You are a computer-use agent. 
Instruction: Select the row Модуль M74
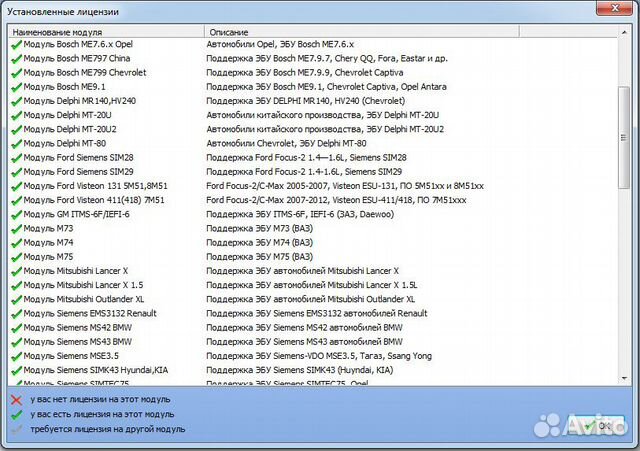(x=313, y=242)
